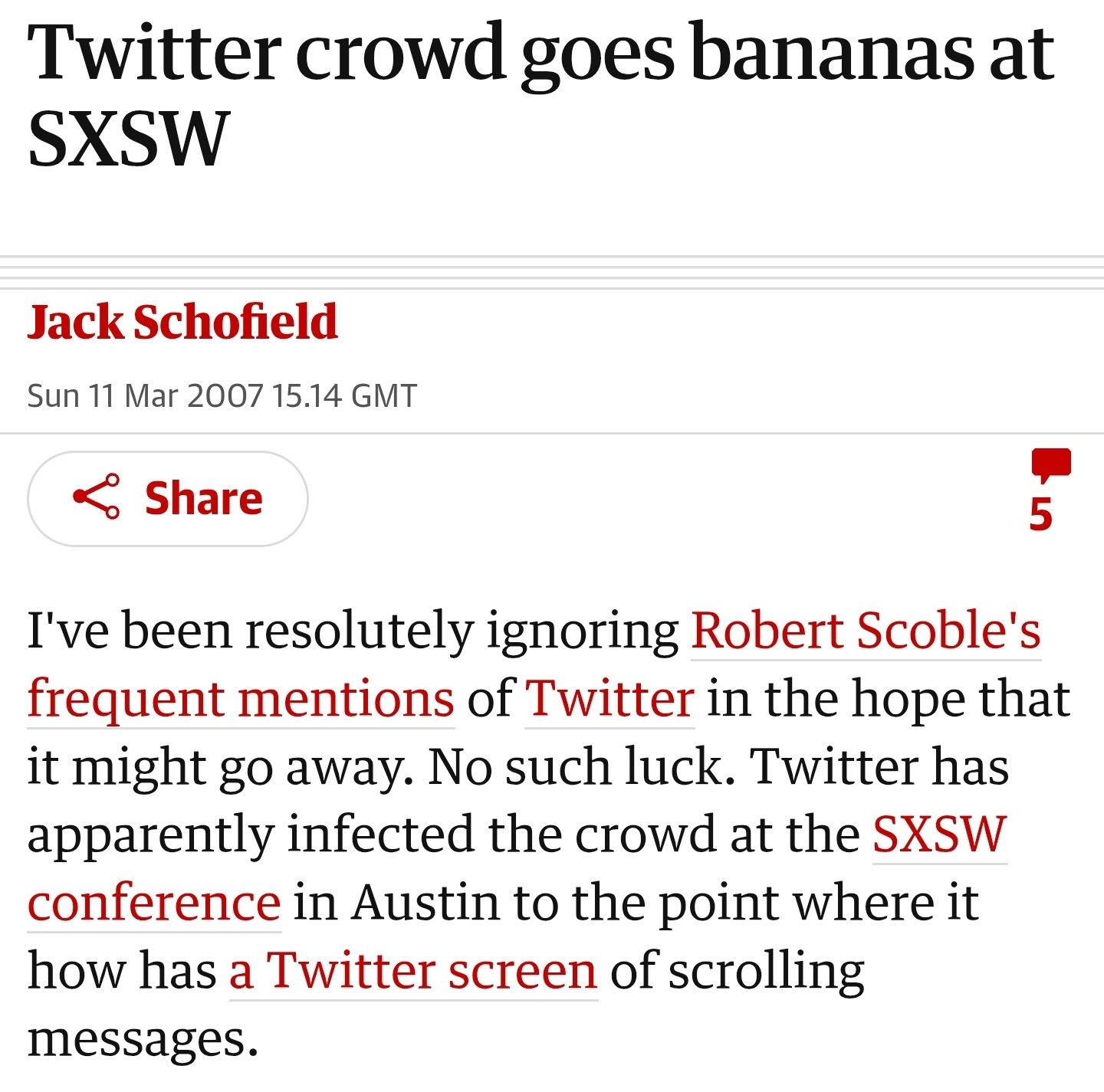Click the share icon in Share button
Screen dimensions: 1104x1092
[97, 497]
